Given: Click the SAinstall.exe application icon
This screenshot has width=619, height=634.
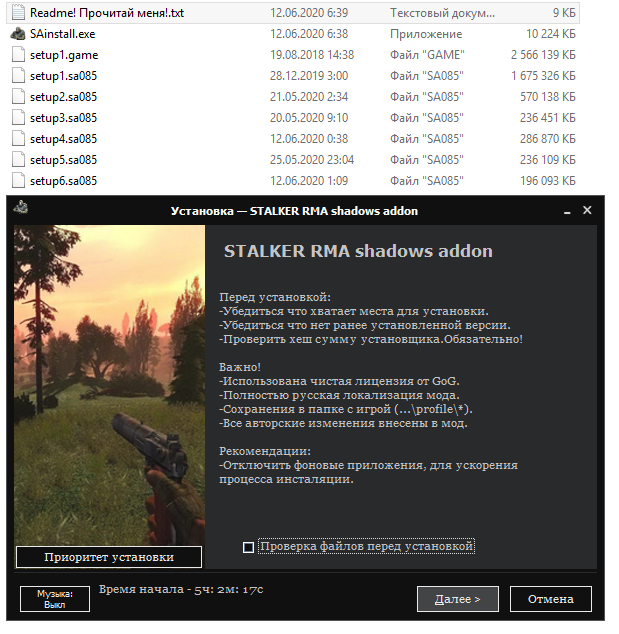Looking at the screenshot, I should [x=18, y=34].
